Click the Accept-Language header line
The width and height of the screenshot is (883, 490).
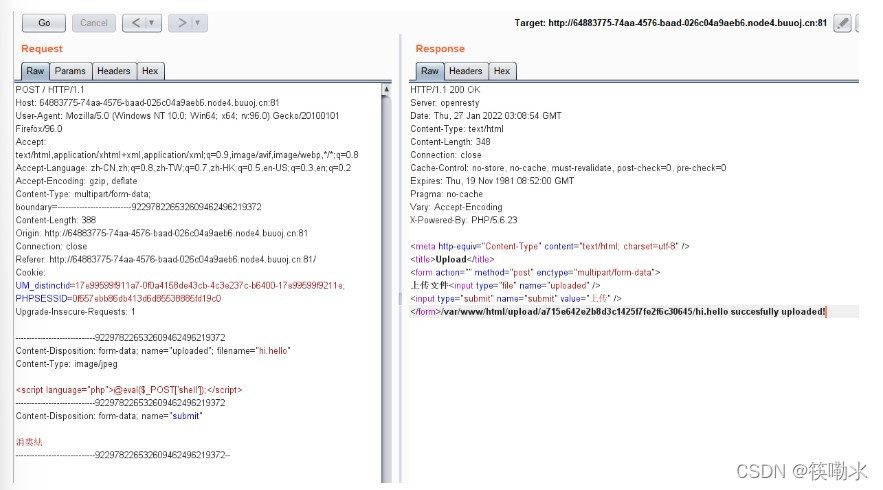point(183,168)
